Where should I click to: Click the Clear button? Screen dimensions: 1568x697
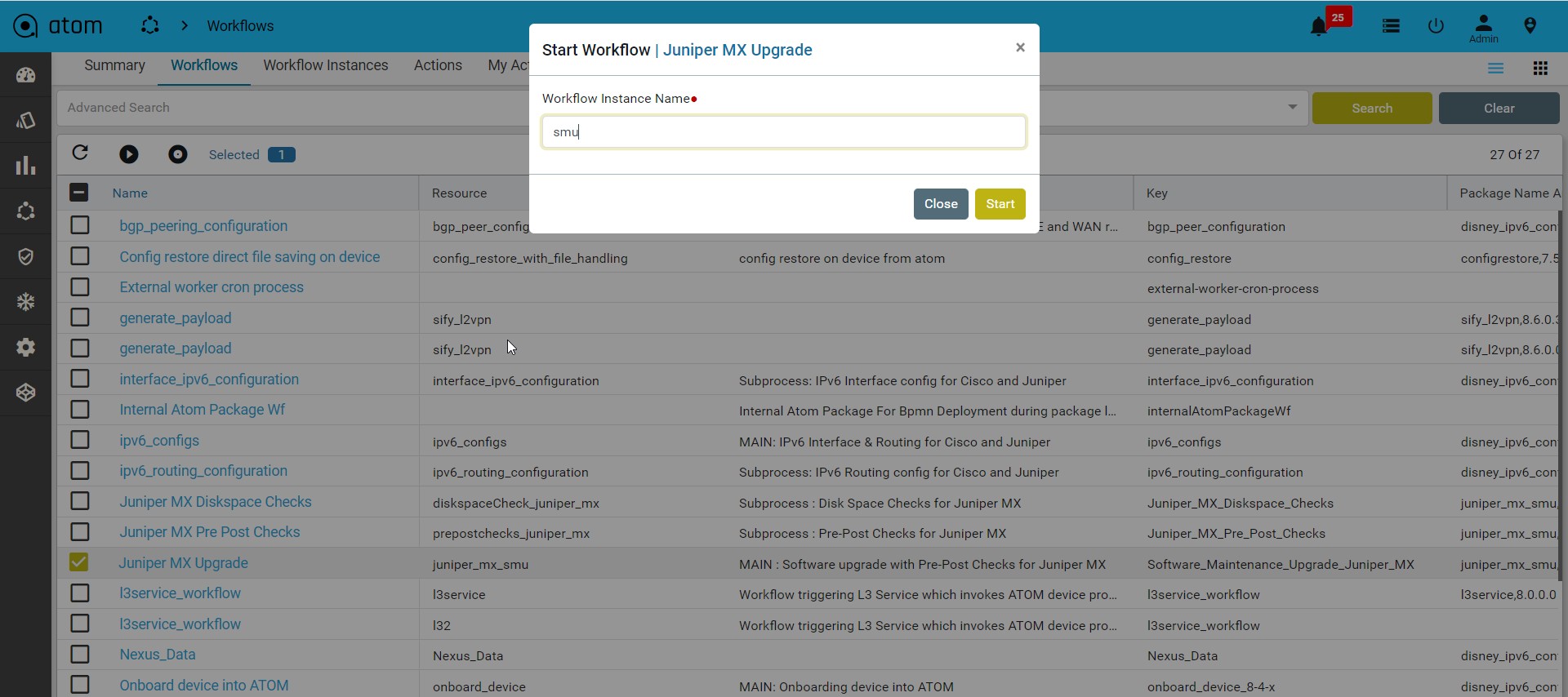[1499, 108]
